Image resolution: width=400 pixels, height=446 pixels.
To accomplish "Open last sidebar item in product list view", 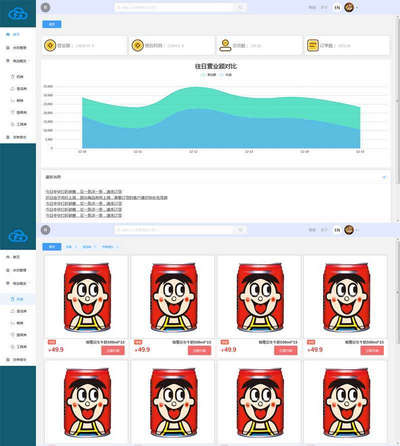I will 17,360.
